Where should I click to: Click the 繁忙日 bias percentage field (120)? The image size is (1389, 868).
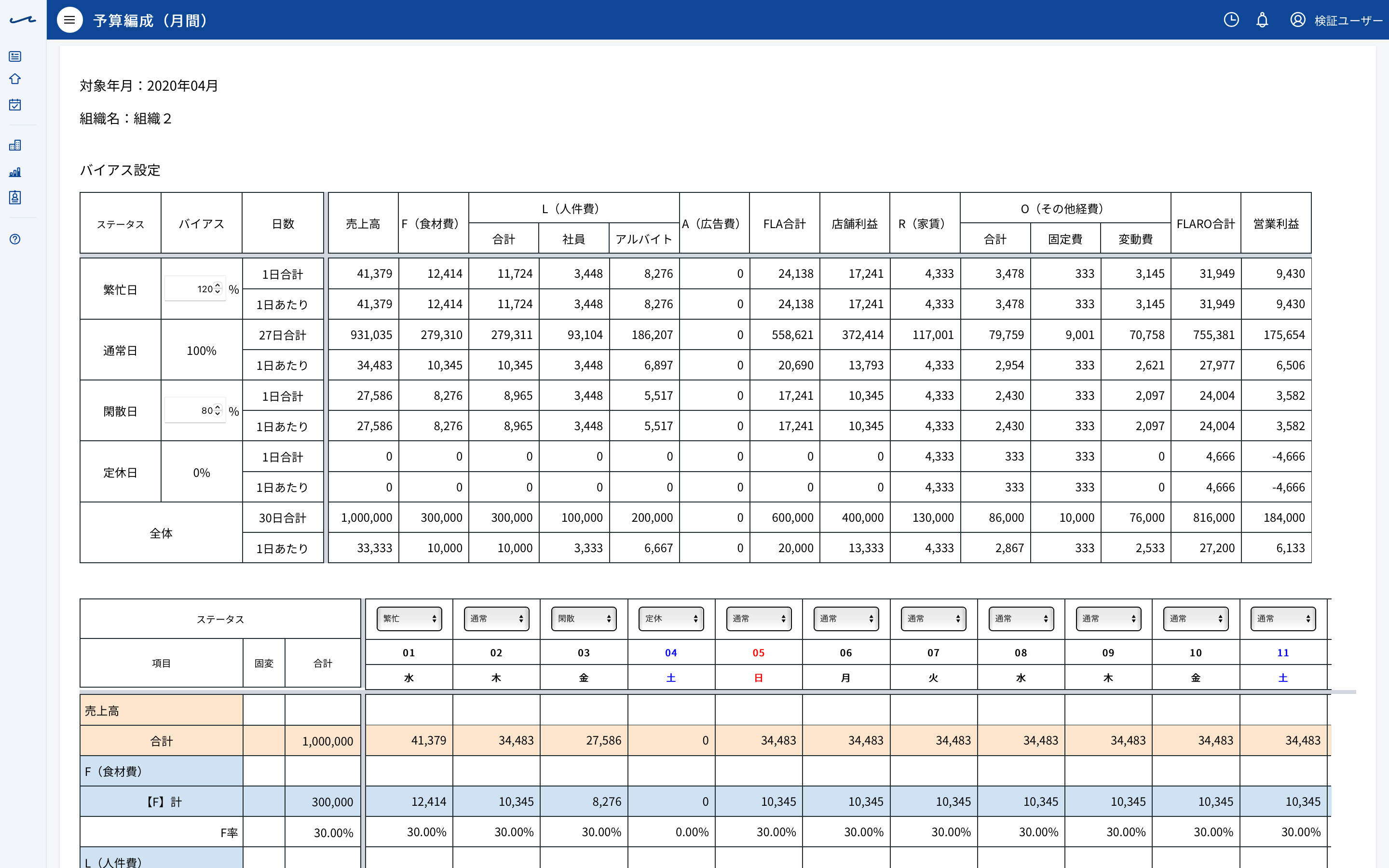194,289
